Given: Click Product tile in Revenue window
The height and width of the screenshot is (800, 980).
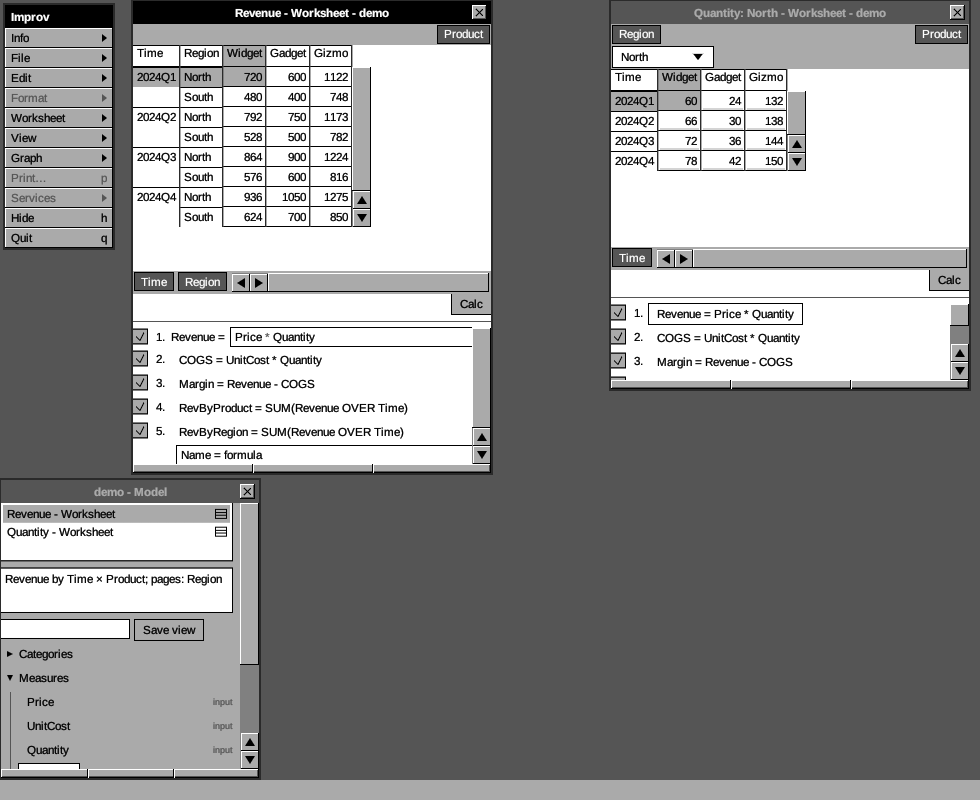Looking at the screenshot, I should (463, 34).
